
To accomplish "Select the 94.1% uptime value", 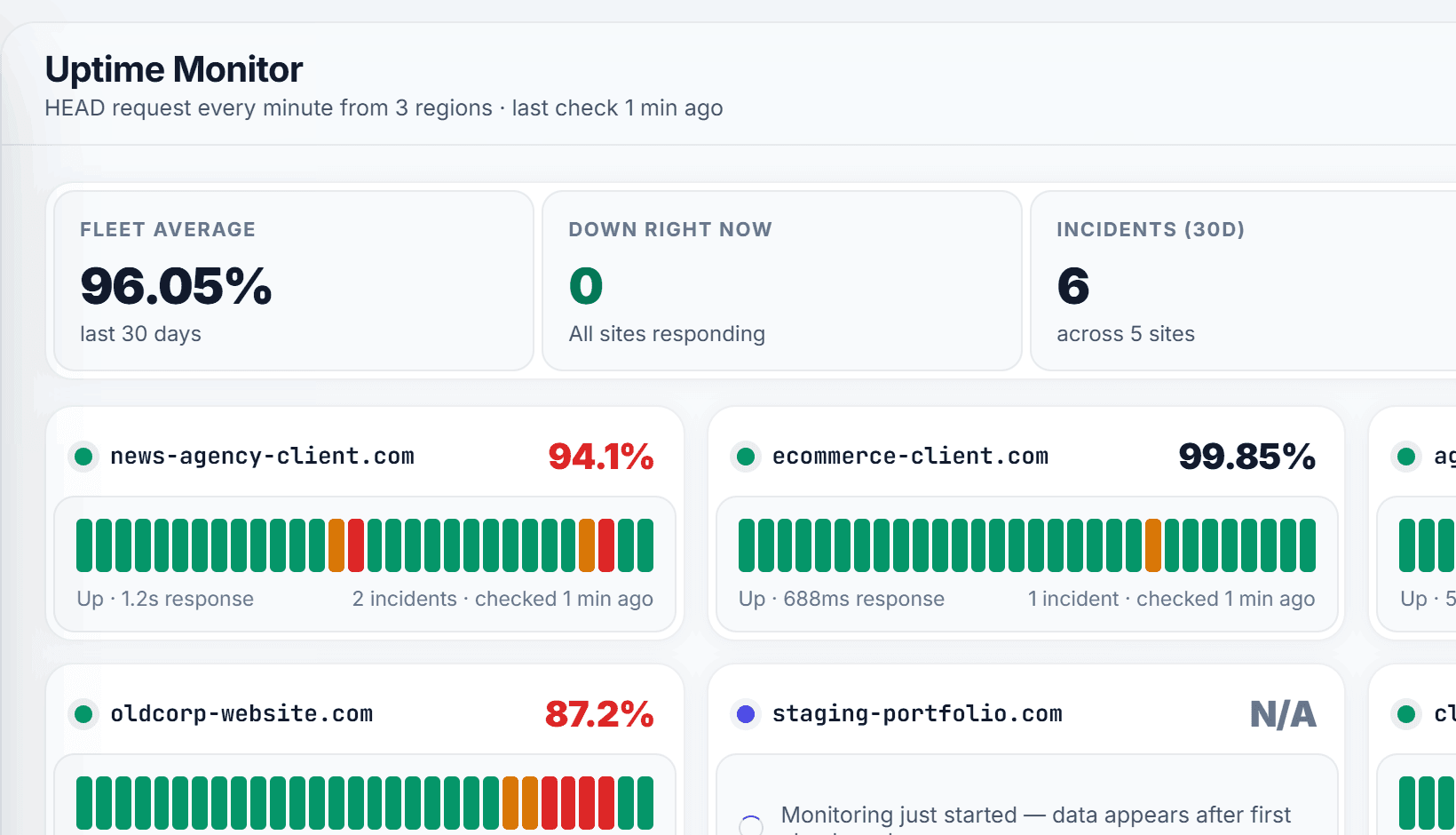I will [601, 457].
